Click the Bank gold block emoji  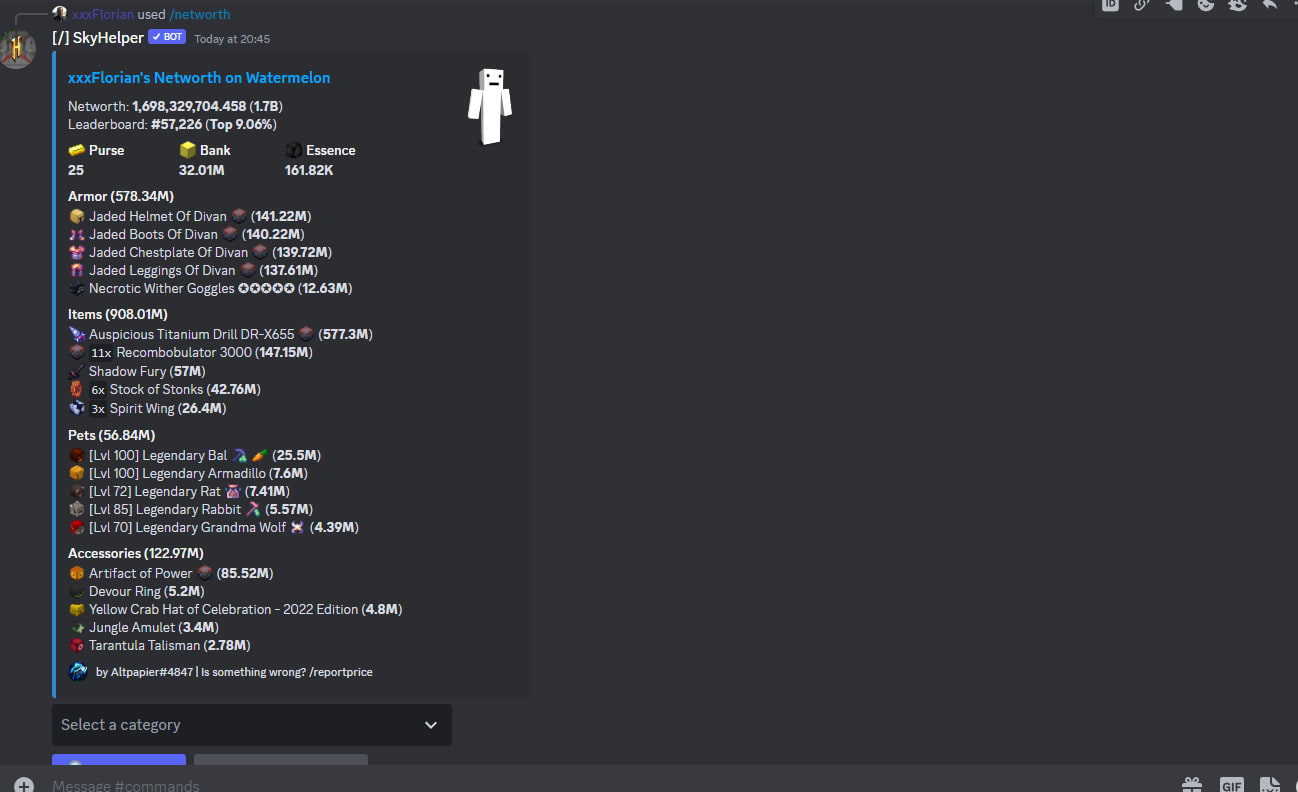click(188, 150)
